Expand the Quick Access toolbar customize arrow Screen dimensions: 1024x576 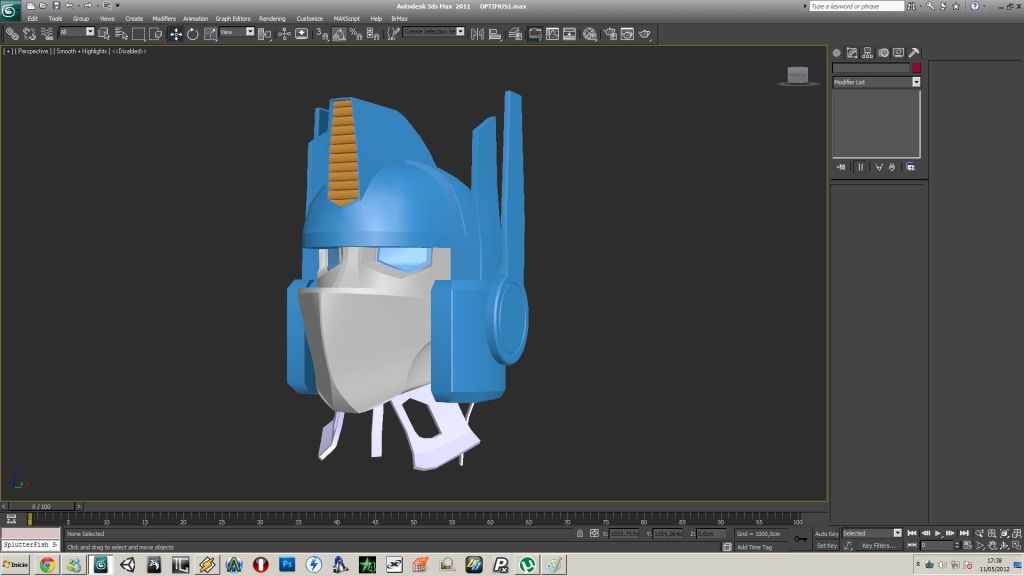coord(118,6)
